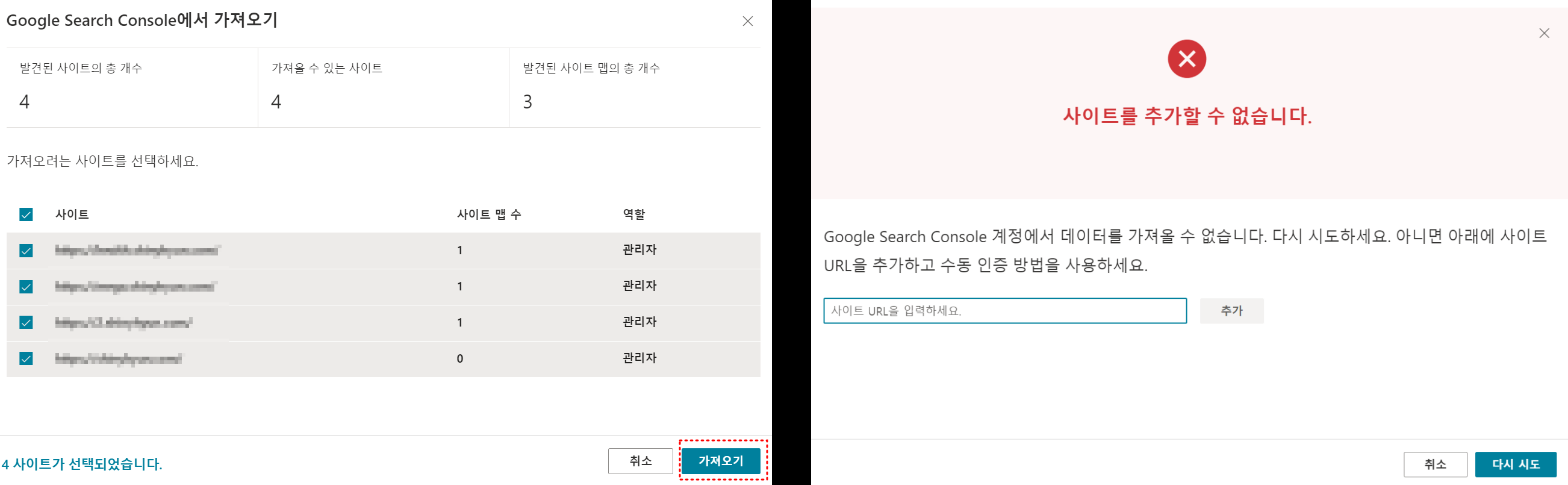Uncheck the third site row checkbox
This screenshot has width=1568, height=485.
(x=25, y=322)
